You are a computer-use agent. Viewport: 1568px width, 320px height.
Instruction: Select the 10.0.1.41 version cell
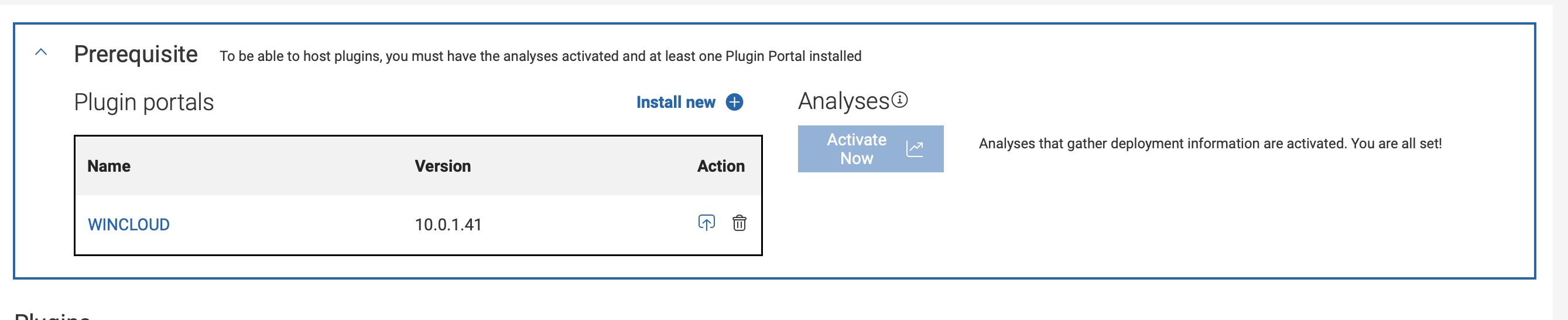click(448, 225)
